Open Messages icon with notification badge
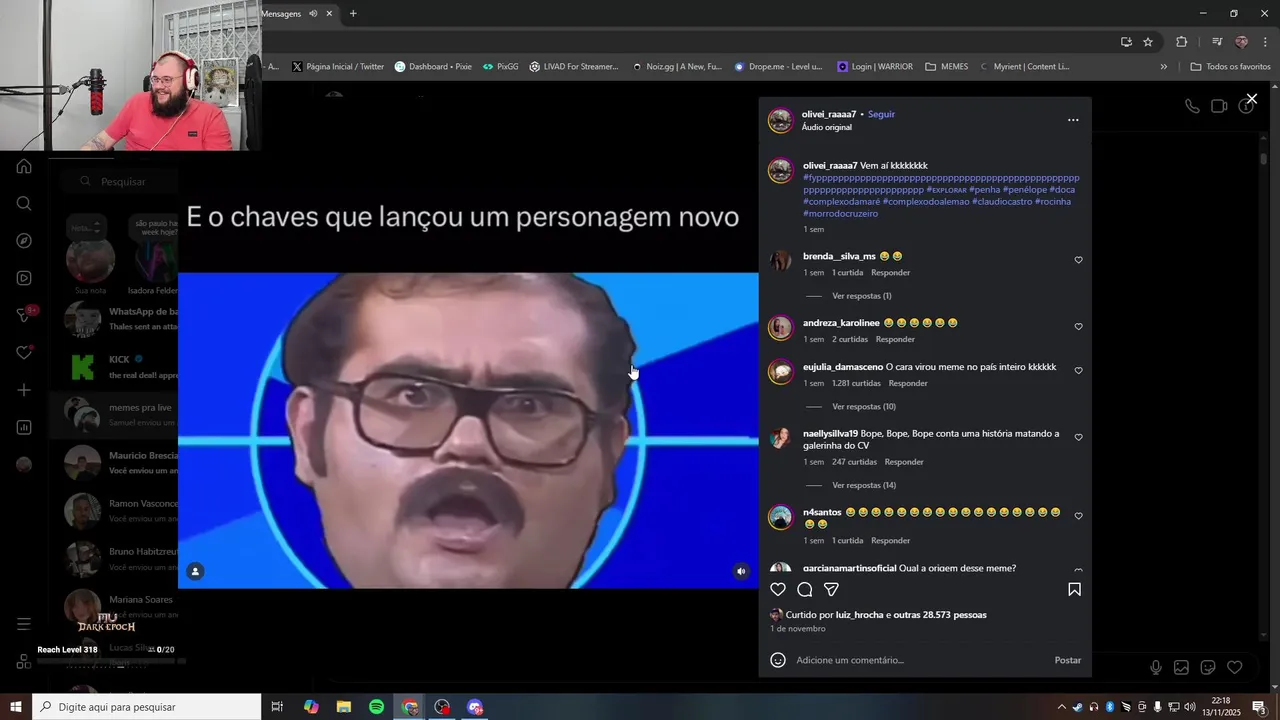This screenshot has height=720, width=1280. click(24, 315)
